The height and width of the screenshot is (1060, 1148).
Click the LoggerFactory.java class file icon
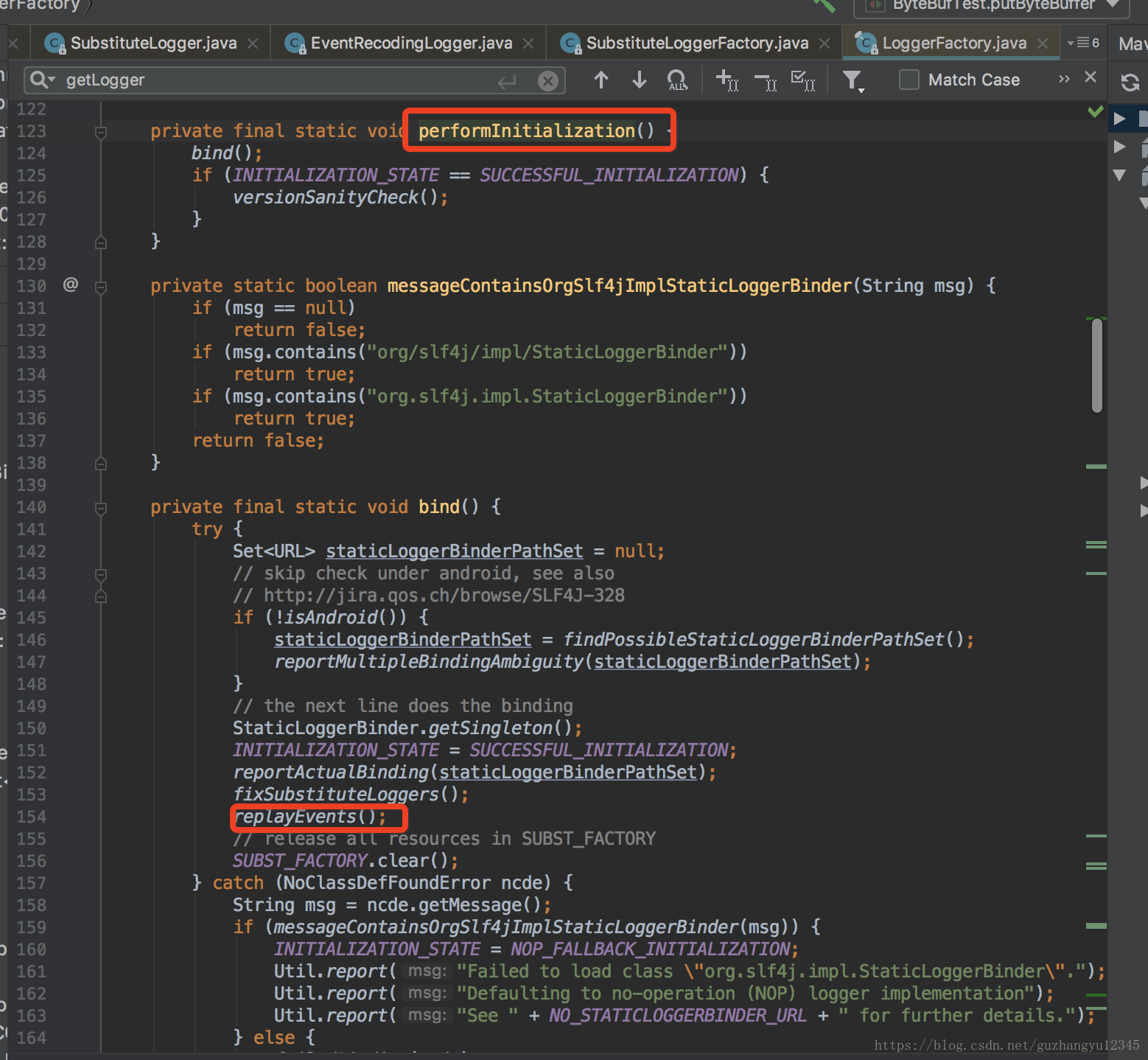point(867,43)
